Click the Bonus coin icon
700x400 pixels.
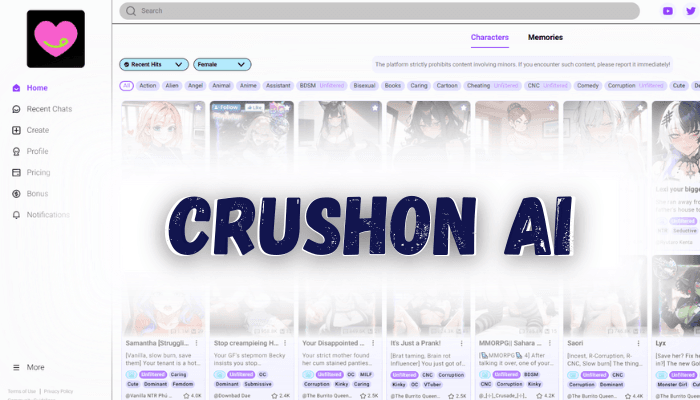17,194
